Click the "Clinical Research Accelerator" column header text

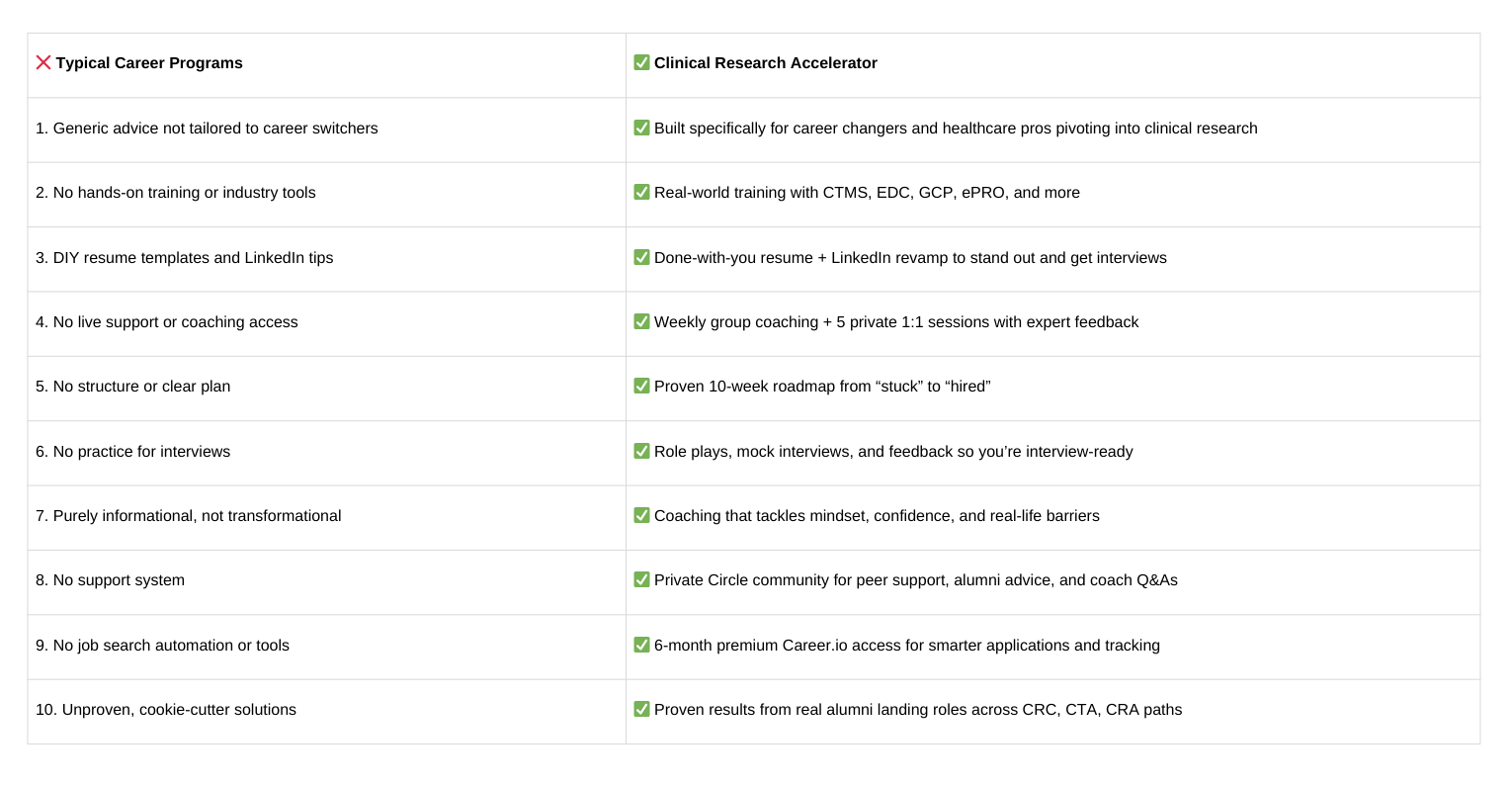(765, 63)
